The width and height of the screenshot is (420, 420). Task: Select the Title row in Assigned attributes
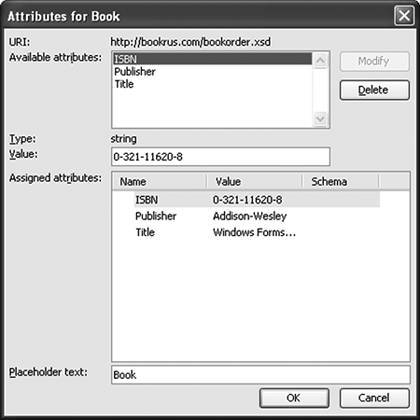pyautogui.click(x=257, y=232)
